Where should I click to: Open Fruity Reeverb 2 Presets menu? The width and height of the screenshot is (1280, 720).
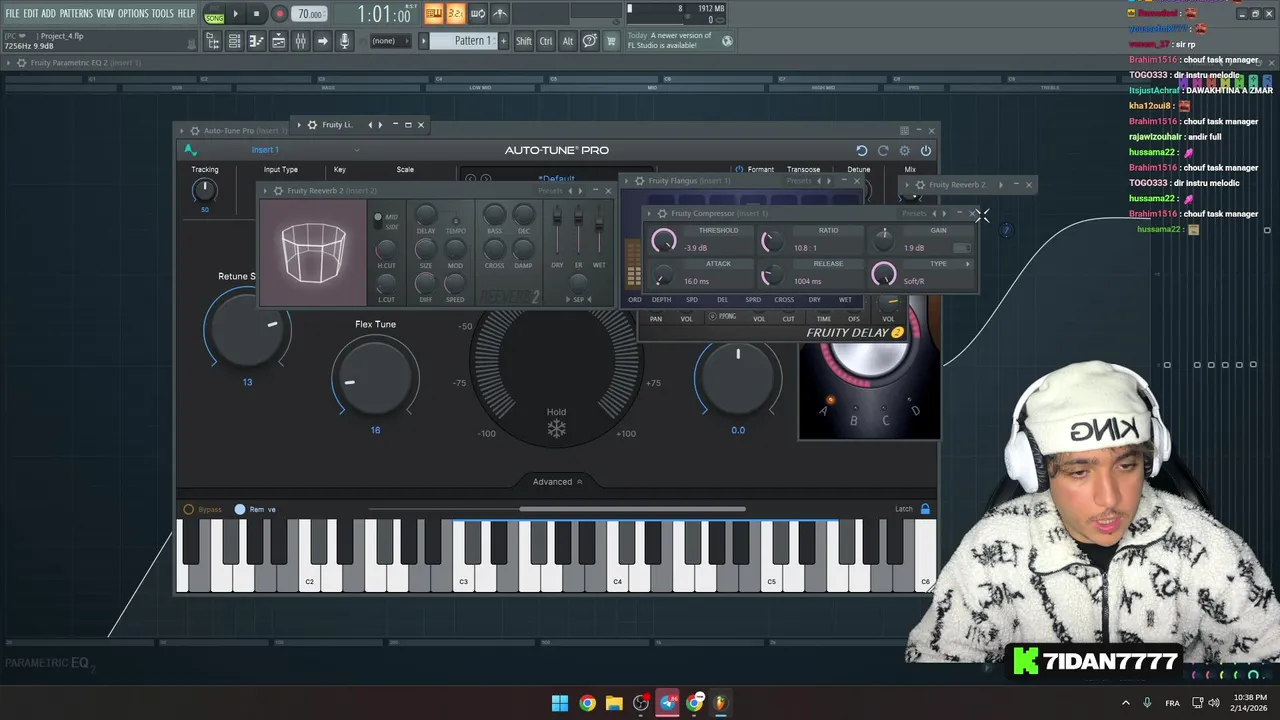pyautogui.click(x=550, y=191)
